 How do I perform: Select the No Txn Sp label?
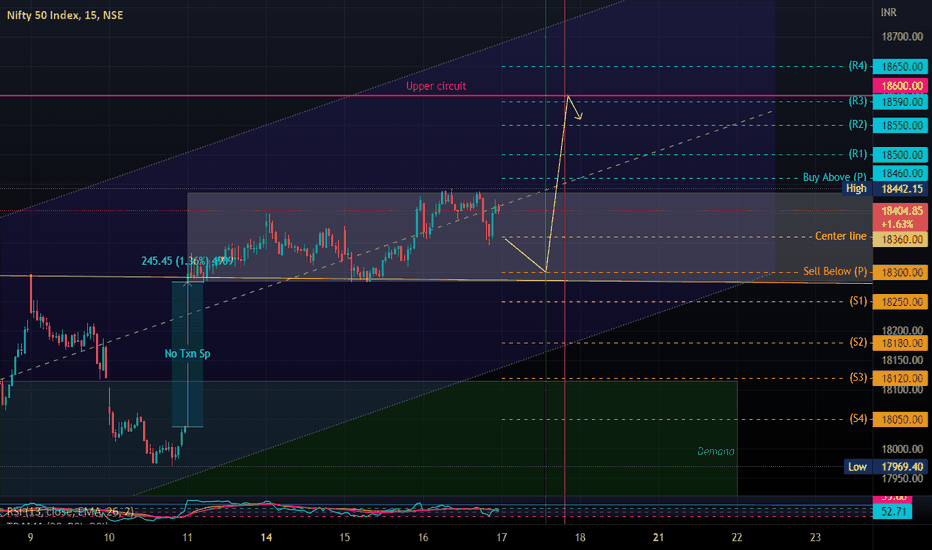pyautogui.click(x=187, y=354)
